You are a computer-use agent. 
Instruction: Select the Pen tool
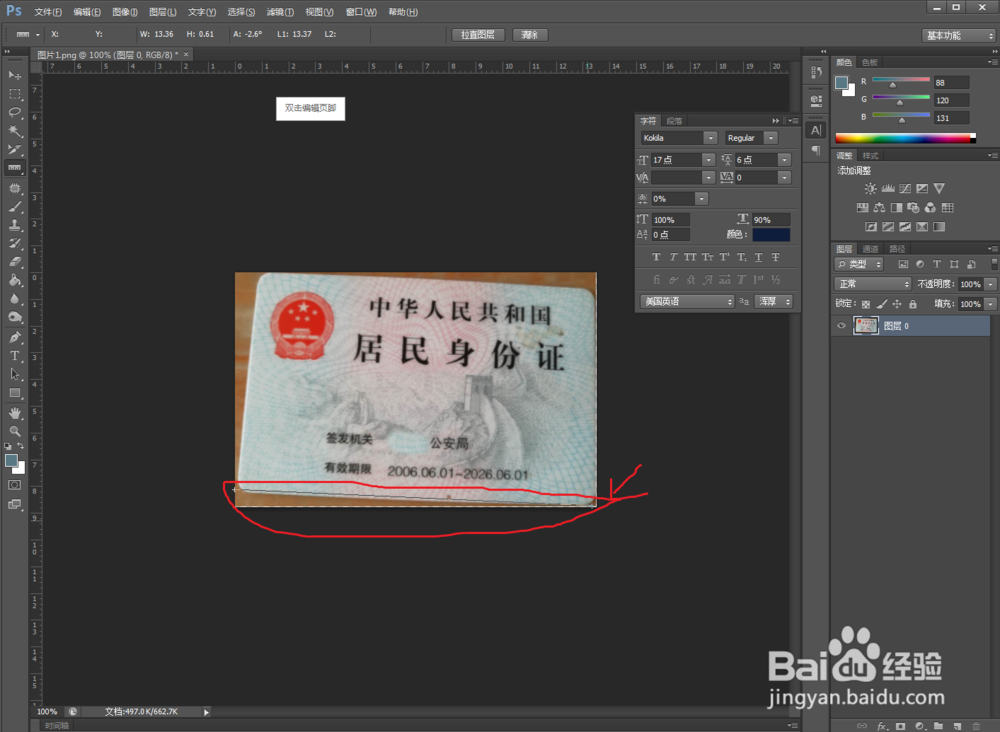click(15, 337)
